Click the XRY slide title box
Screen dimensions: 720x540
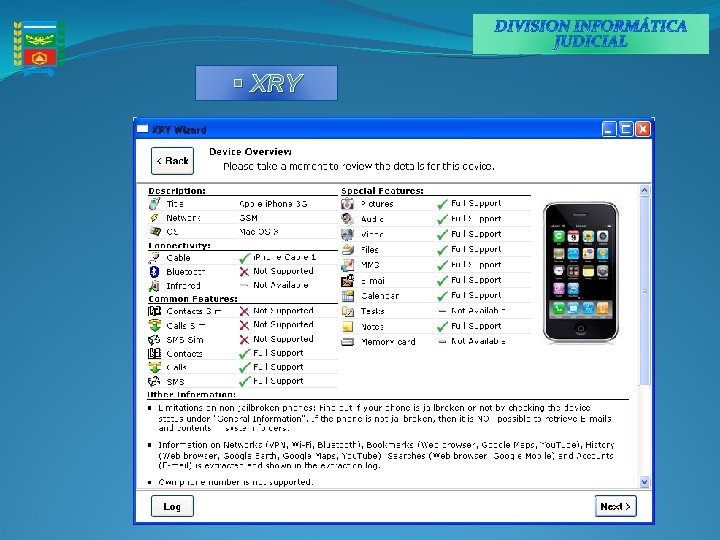(266, 83)
